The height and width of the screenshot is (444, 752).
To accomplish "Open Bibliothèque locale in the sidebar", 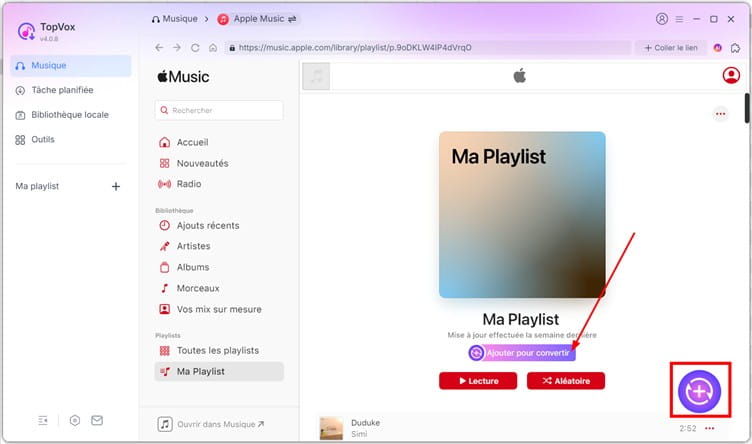I will click(x=70, y=115).
